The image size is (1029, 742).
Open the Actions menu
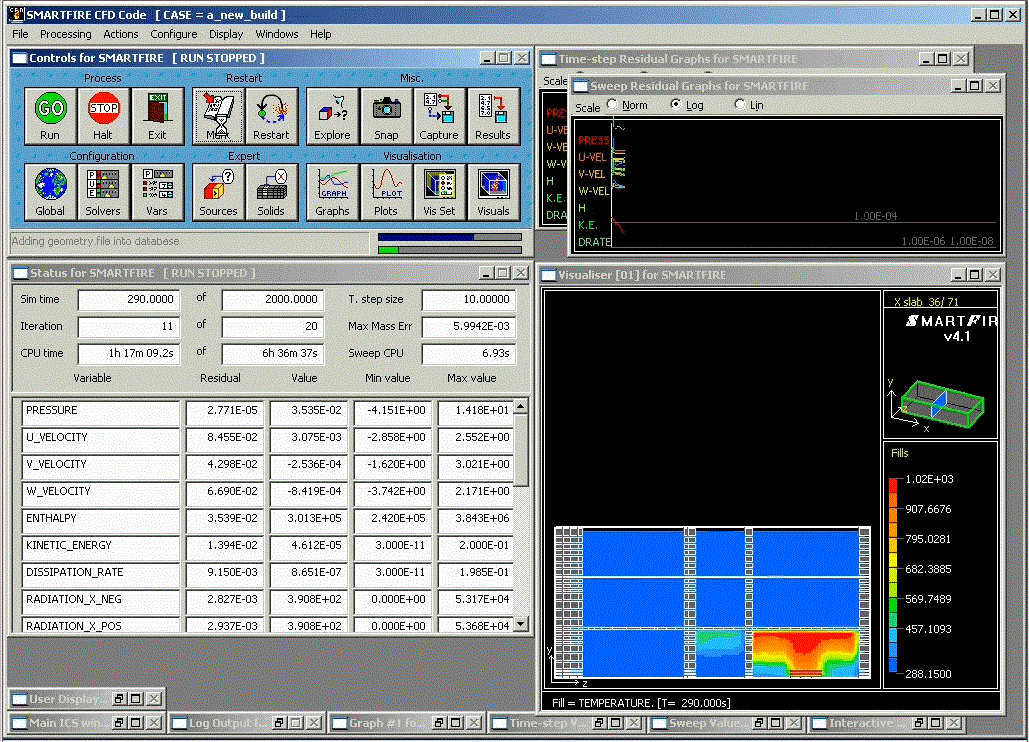pyautogui.click(x=121, y=34)
